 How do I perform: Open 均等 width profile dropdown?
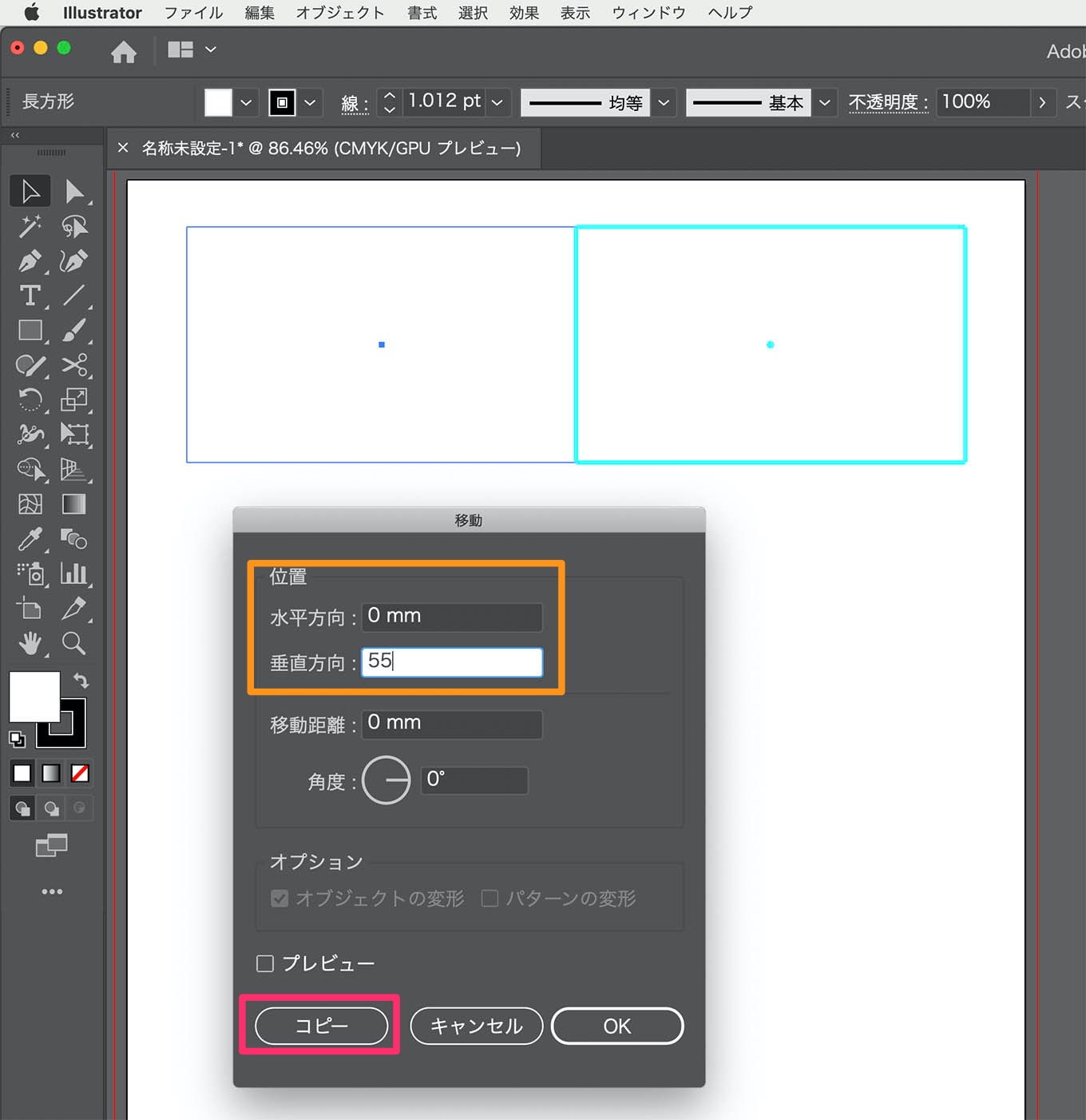(664, 102)
